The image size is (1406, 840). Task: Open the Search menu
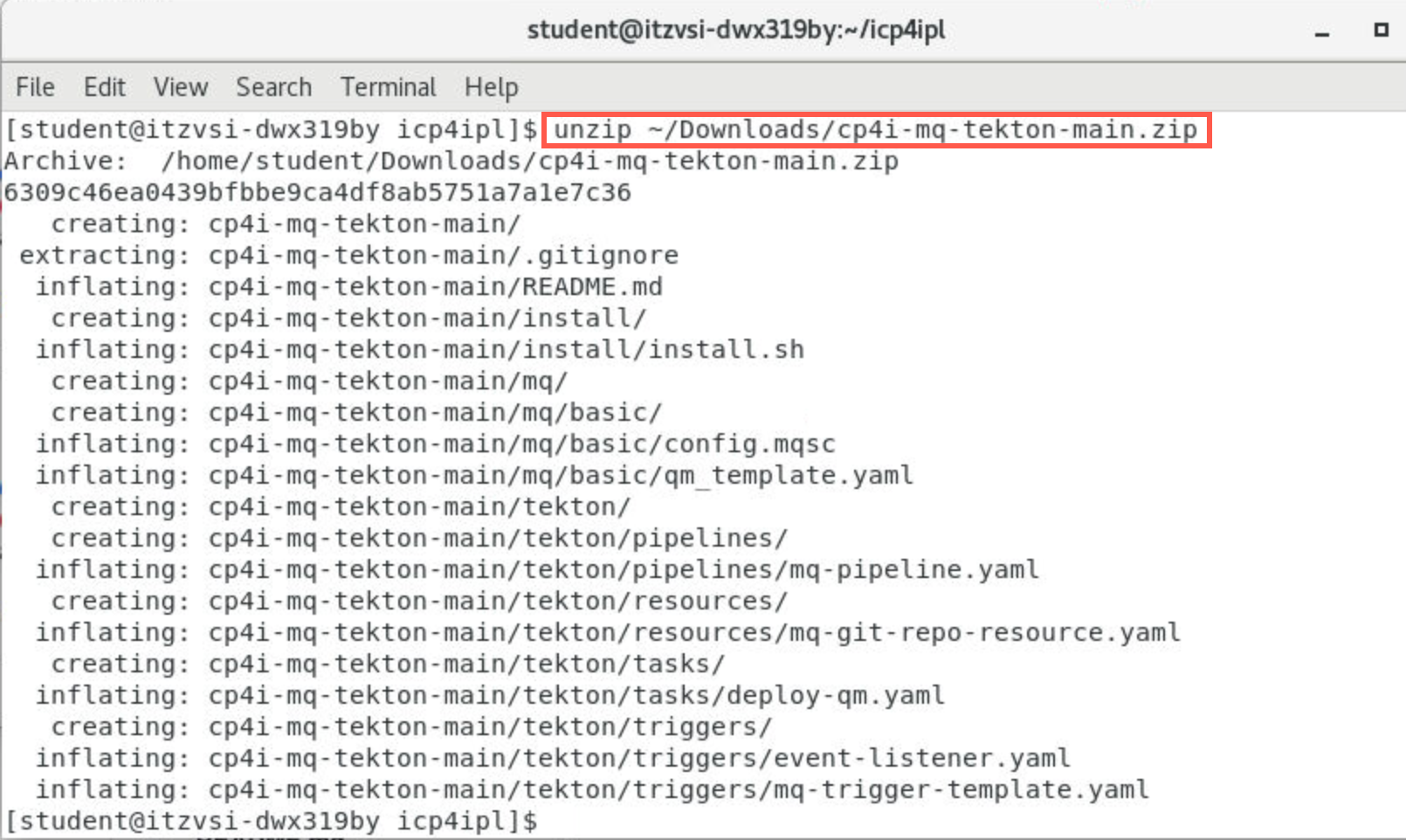pos(273,87)
